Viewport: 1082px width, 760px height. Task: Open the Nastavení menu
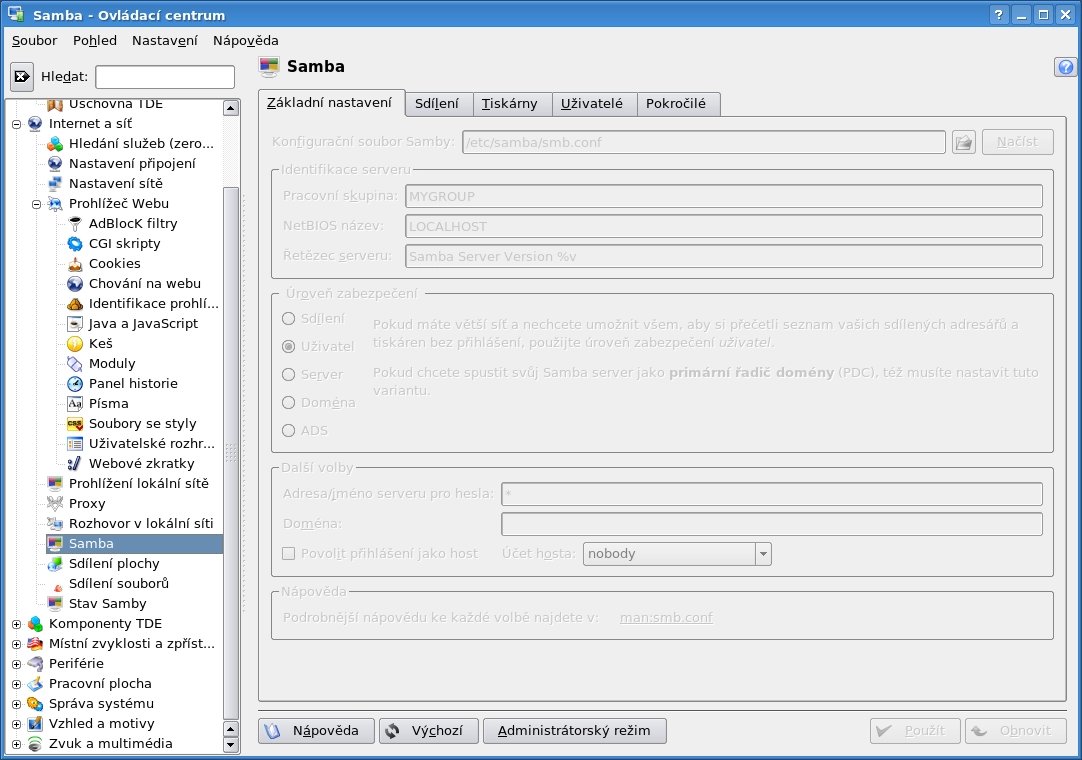(164, 41)
